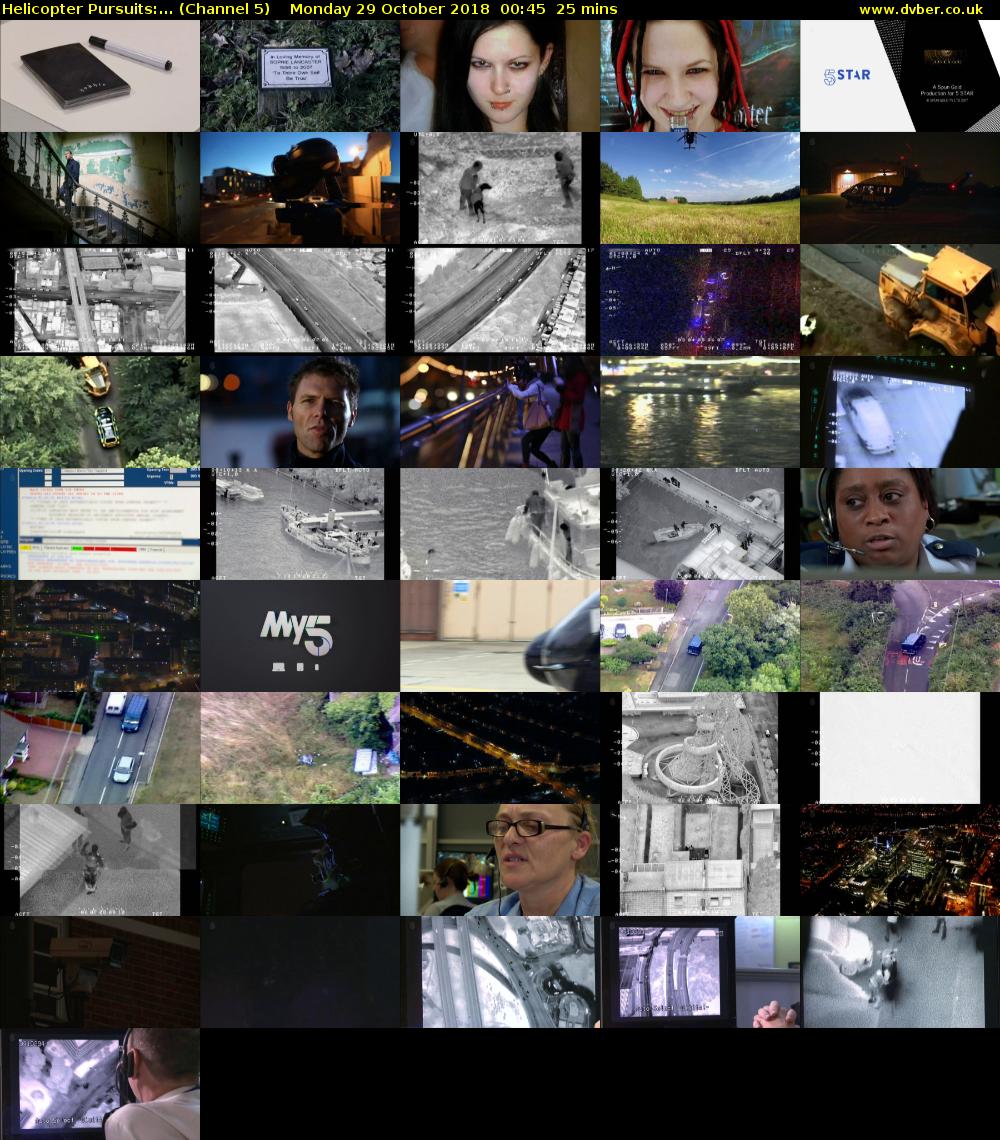Select the notebook and pen thumbnail
The width and height of the screenshot is (1000, 1140).
[100, 76]
